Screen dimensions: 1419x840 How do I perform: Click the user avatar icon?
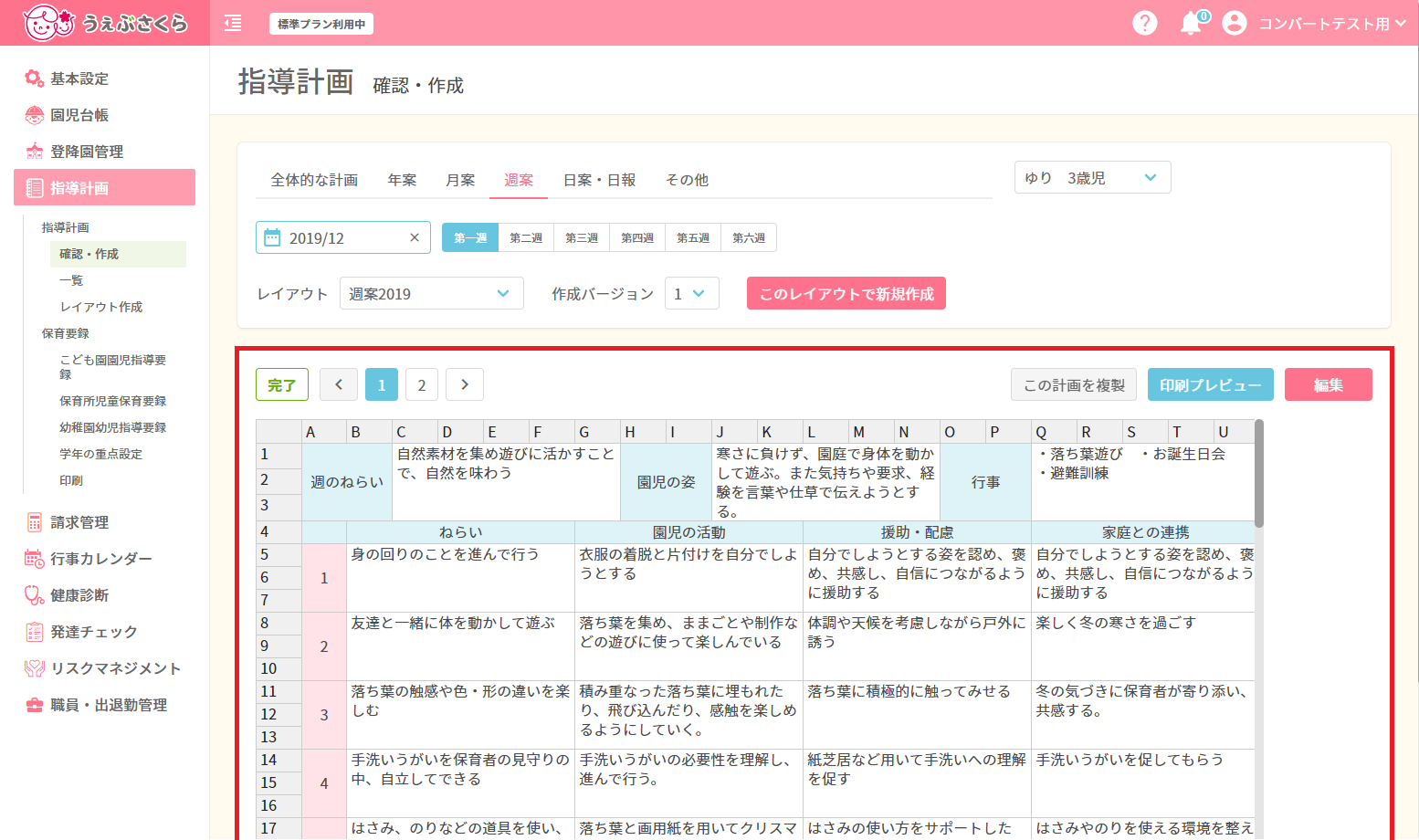pos(1234,23)
